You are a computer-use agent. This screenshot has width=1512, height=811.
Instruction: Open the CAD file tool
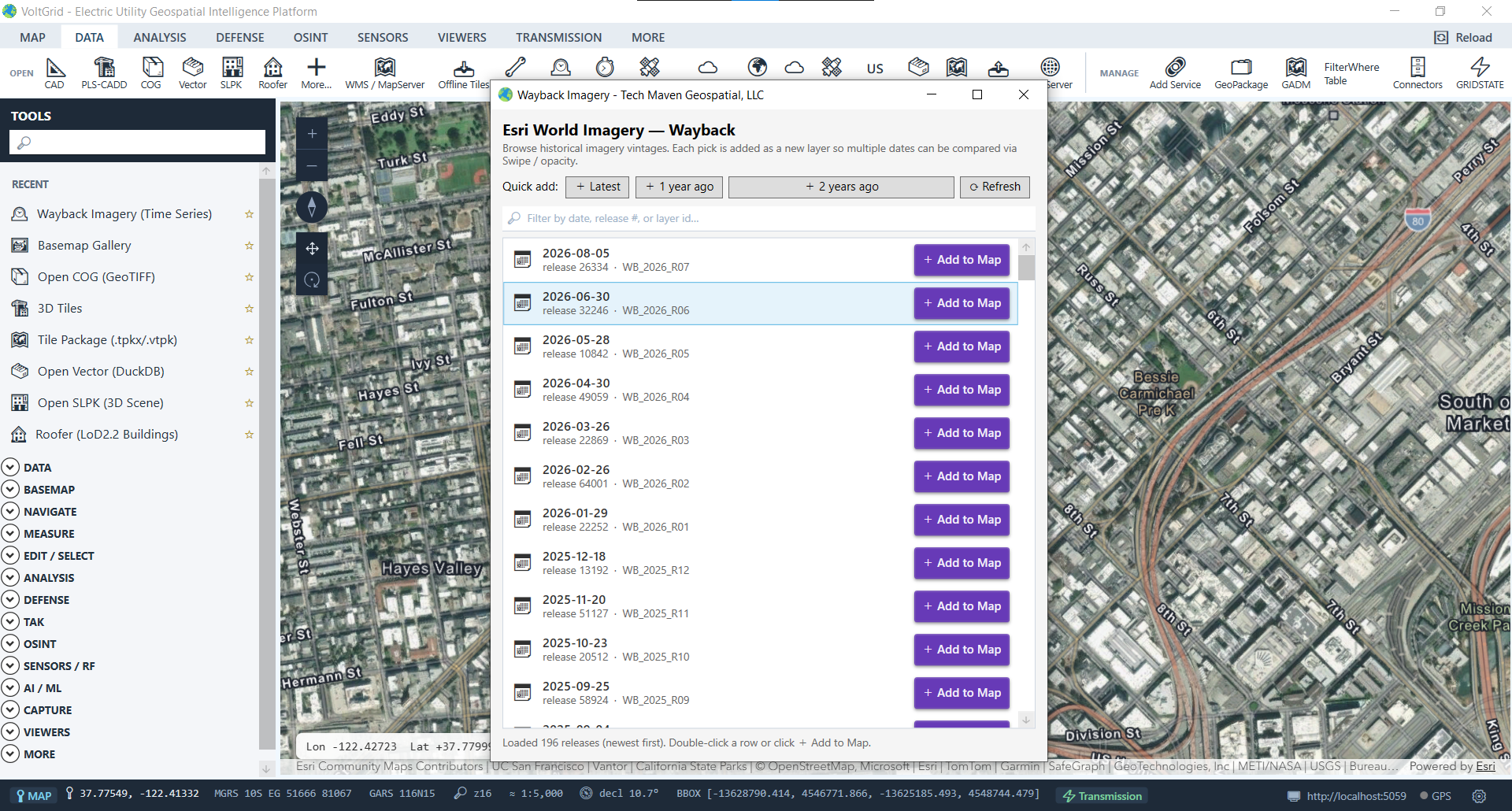pos(54,73)
